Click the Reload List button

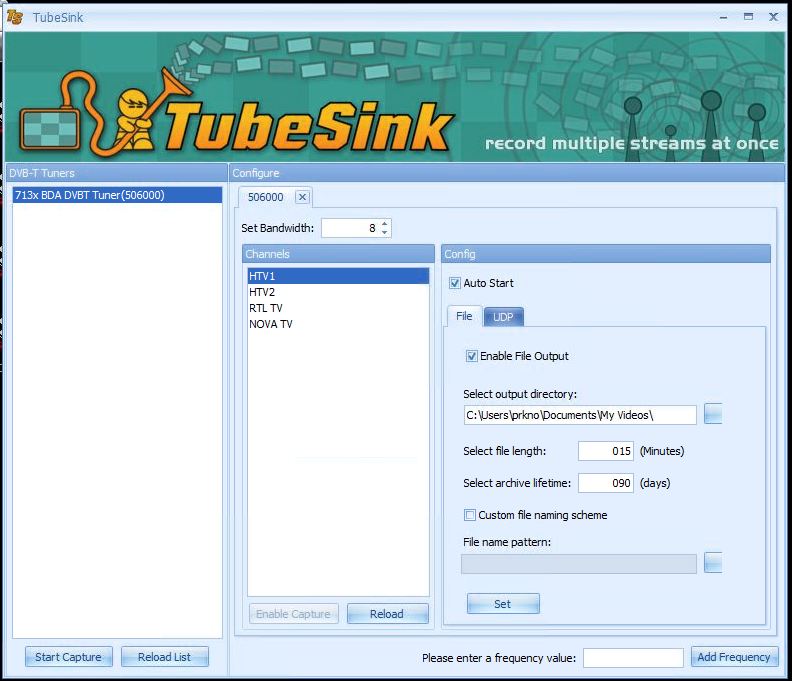tap(165, 657)
